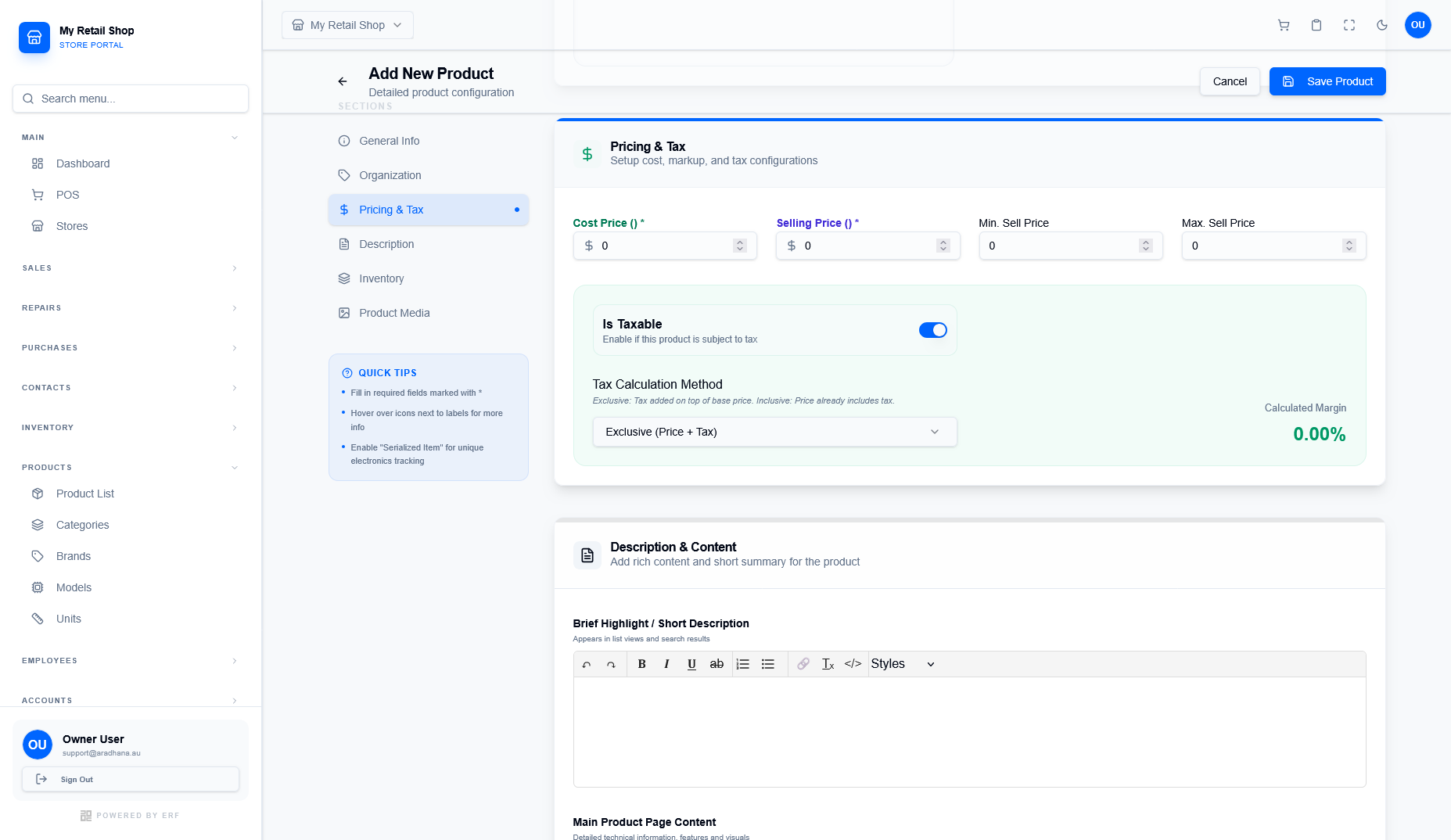The image size is (1451, 840).
Task: Undo in Brief Highlight editor
Action: pos(587,664)
